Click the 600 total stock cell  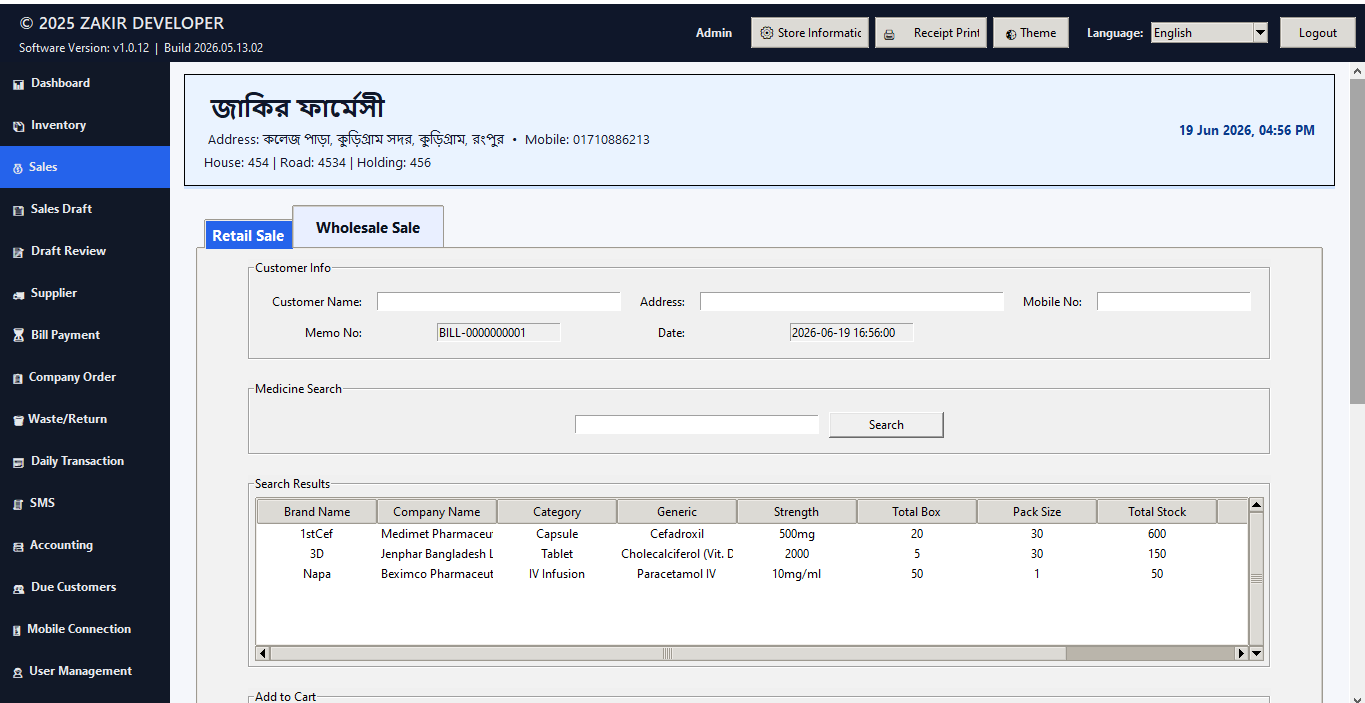tap(1157, 534)
